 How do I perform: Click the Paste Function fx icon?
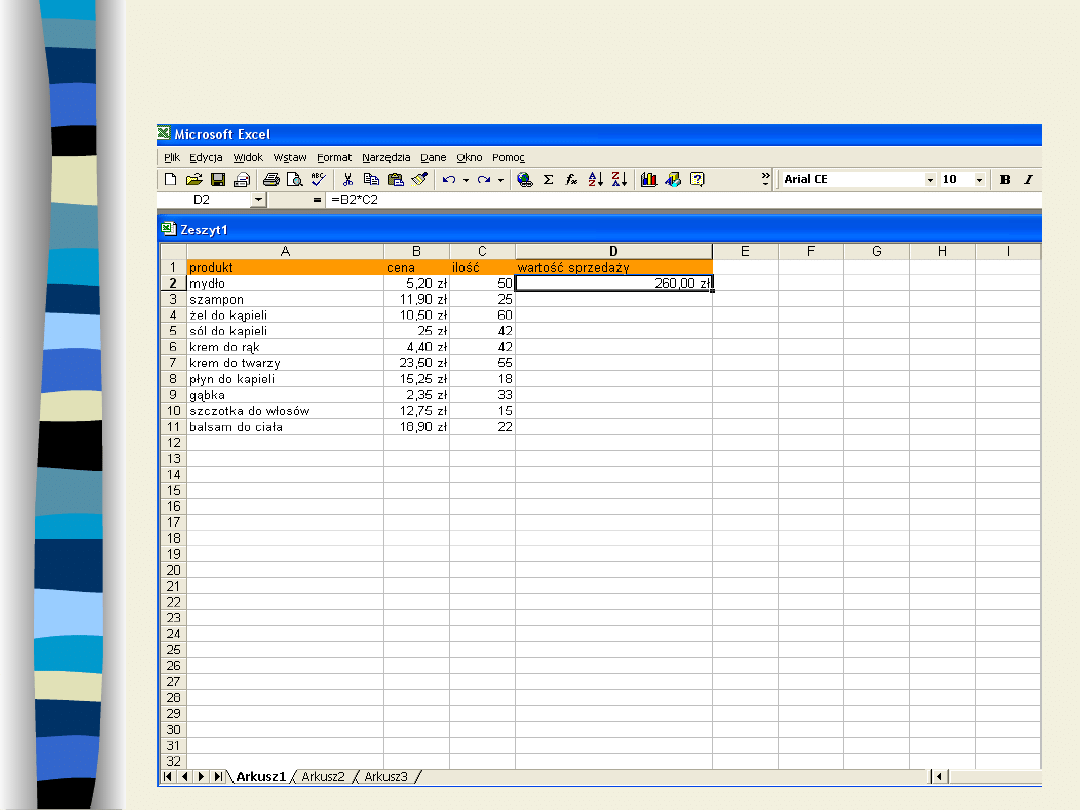[572, 180]
